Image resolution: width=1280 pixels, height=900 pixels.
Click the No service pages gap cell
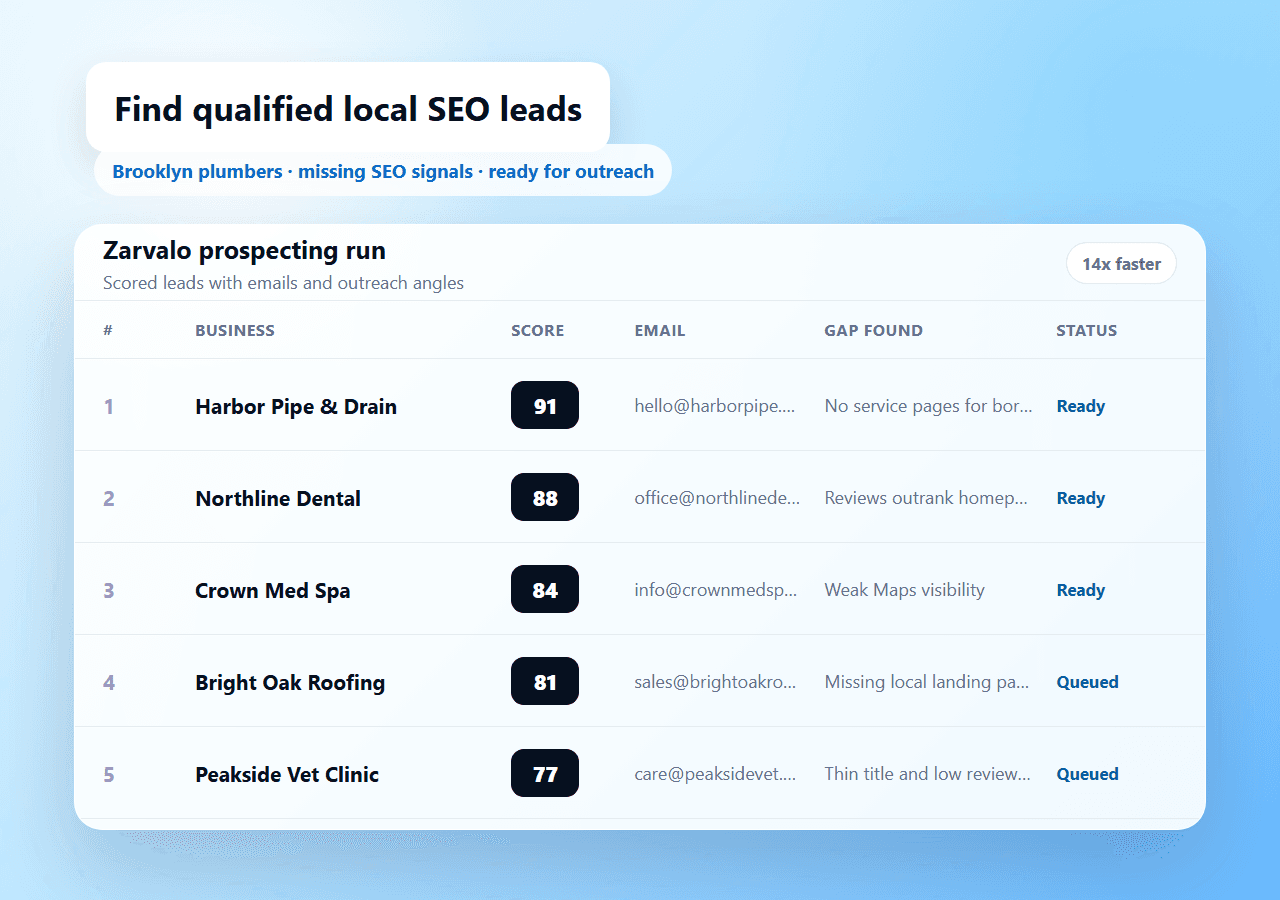tap(929, 406)
